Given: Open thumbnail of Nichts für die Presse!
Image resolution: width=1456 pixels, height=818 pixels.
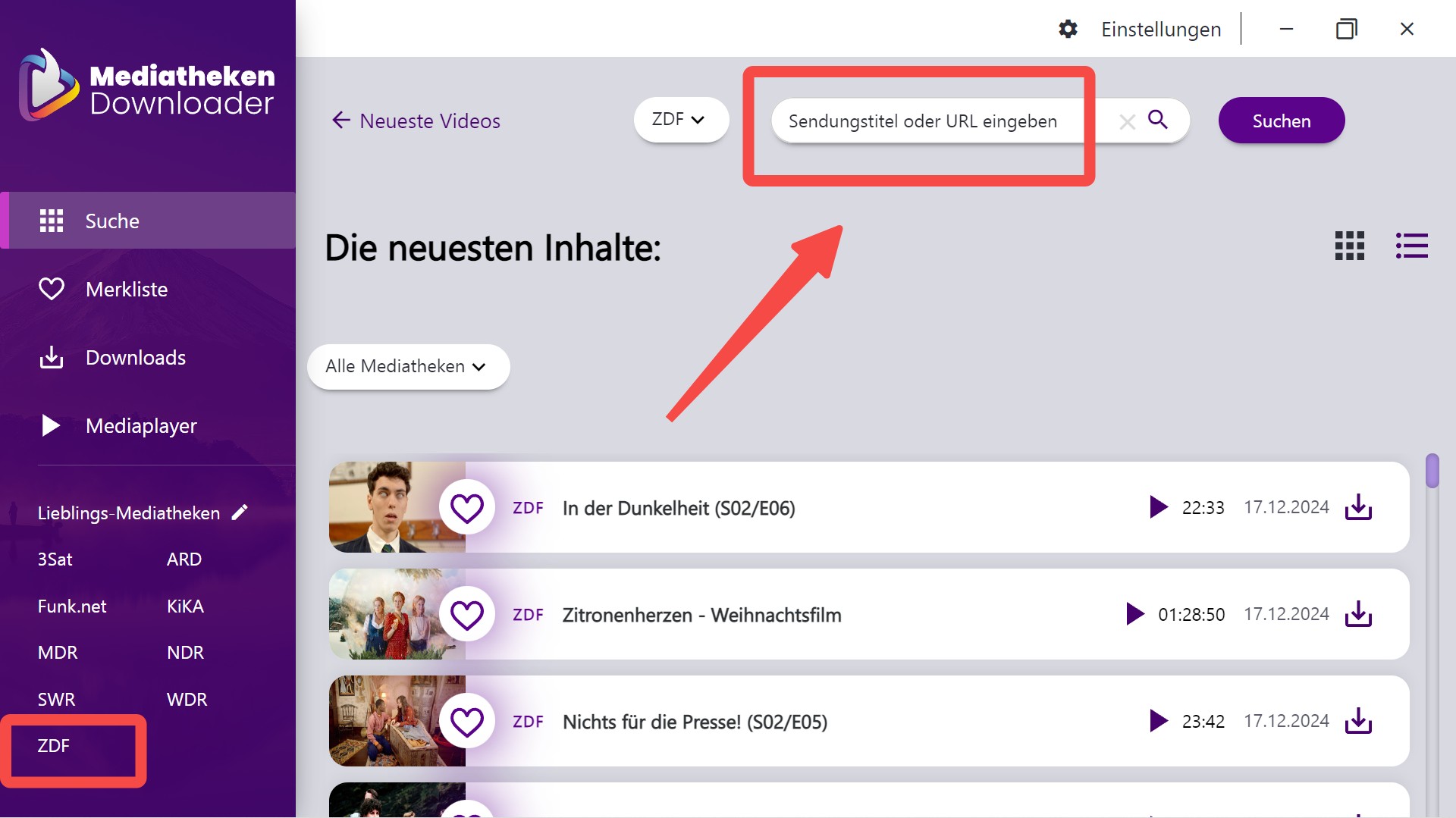Looking at the screenshot, I should pyautogui.click(x=397, y=721).
